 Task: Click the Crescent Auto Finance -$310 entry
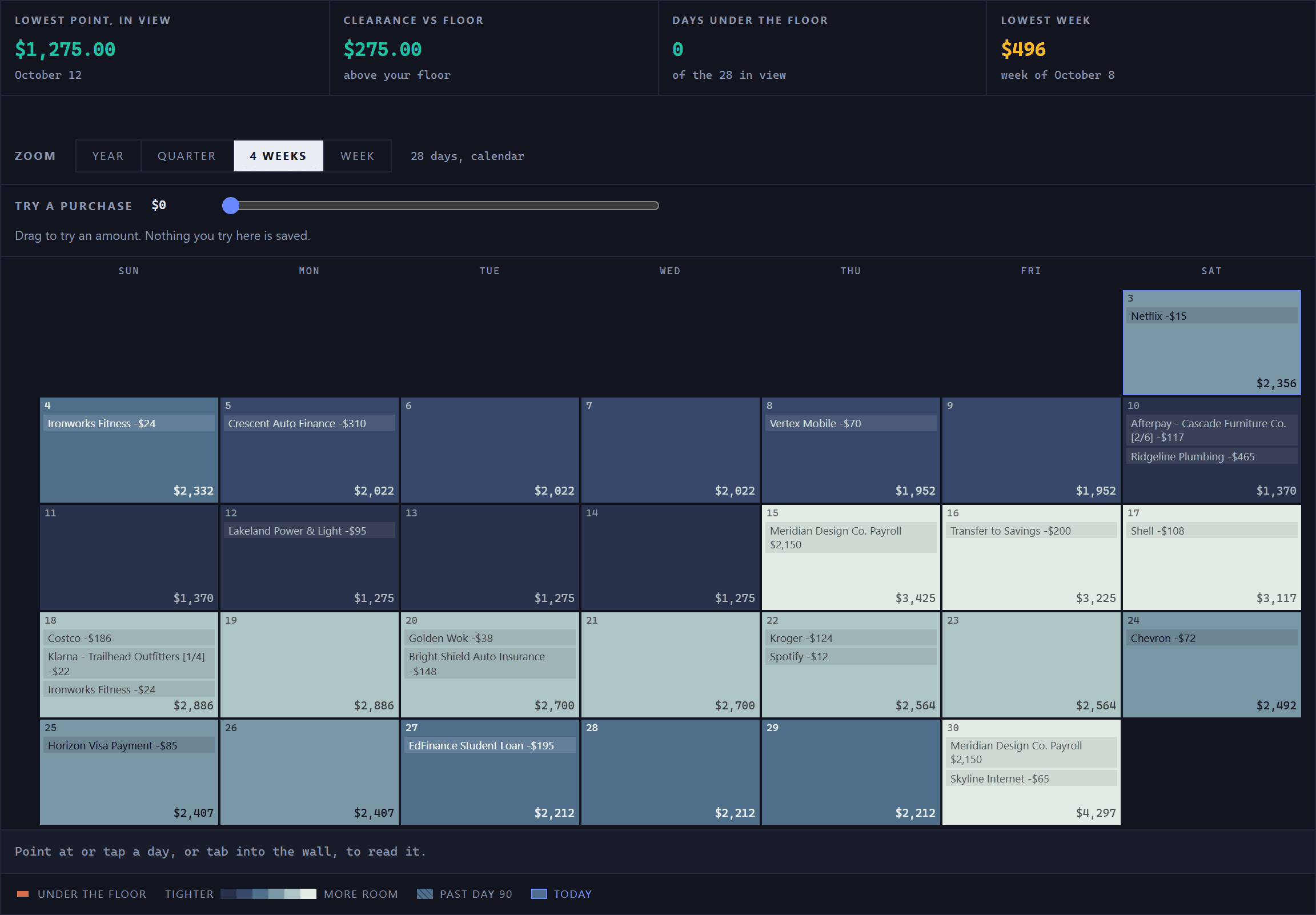click(310, 423)
